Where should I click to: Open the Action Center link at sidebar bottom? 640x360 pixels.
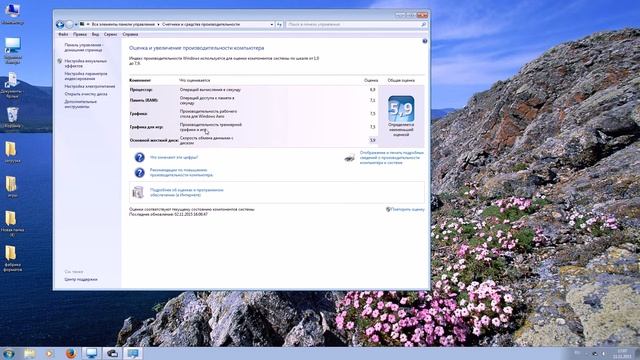click(81, 280)
